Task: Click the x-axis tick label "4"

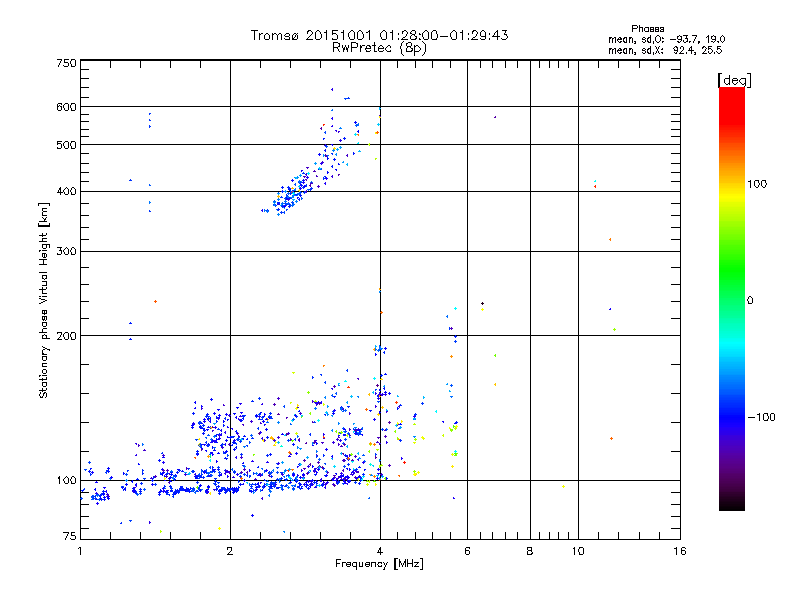Action: pos(380,551)
